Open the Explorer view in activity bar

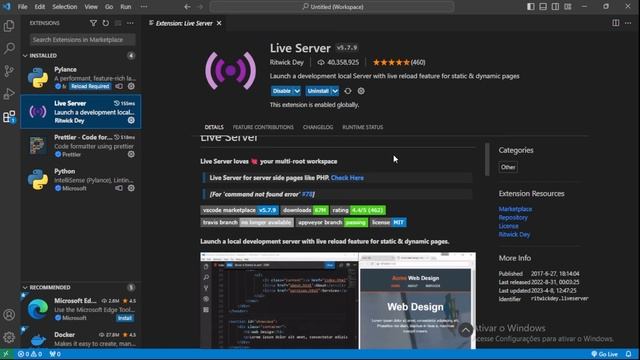click(x=9, y=26)
